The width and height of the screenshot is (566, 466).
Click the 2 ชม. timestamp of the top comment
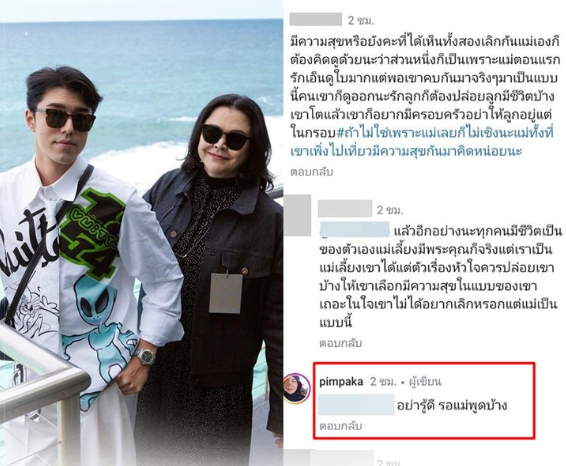click(x=361, y=21)
